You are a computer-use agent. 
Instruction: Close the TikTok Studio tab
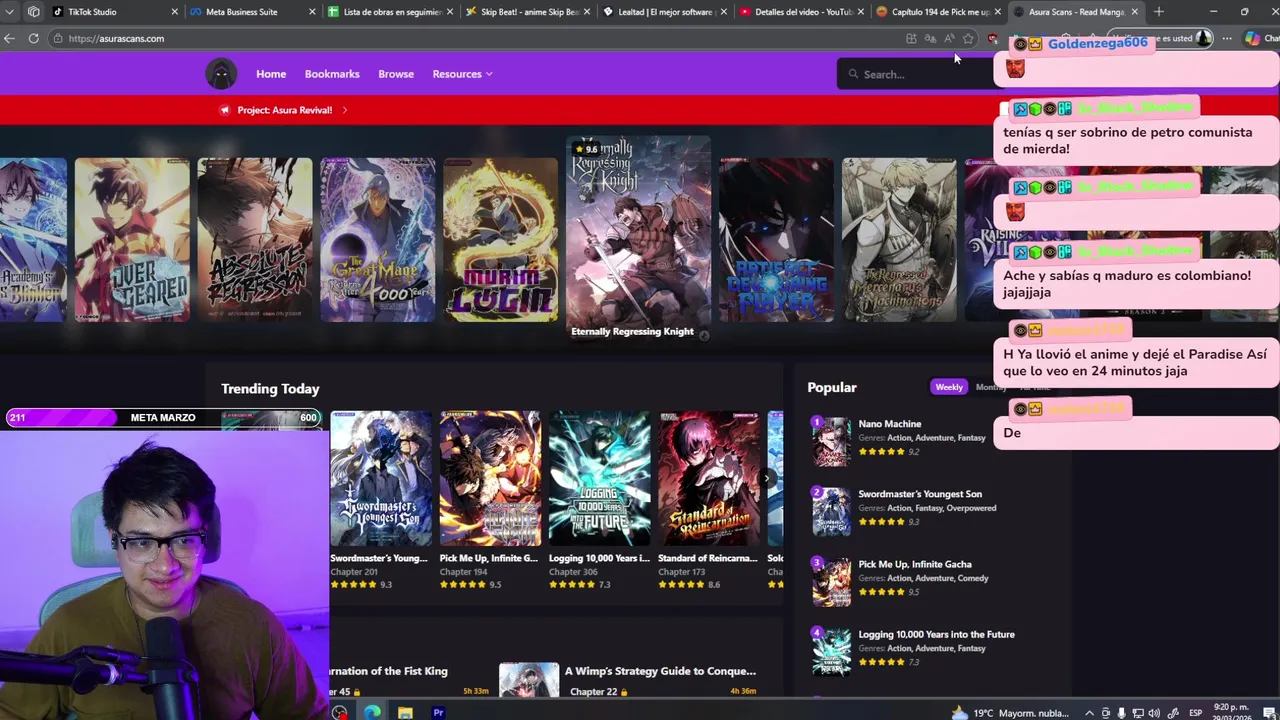click(175, 12)
